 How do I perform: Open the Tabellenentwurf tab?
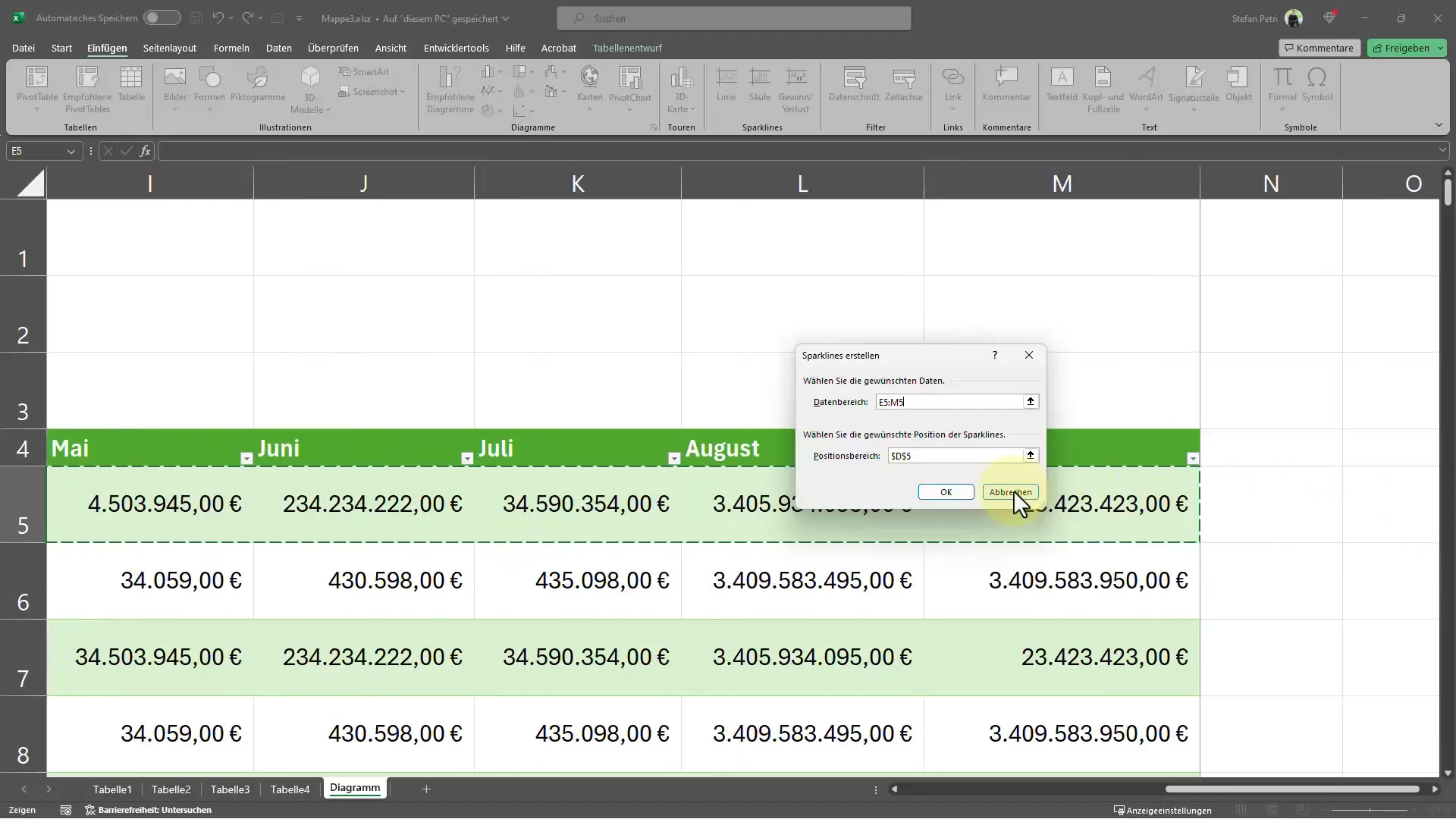627,48
